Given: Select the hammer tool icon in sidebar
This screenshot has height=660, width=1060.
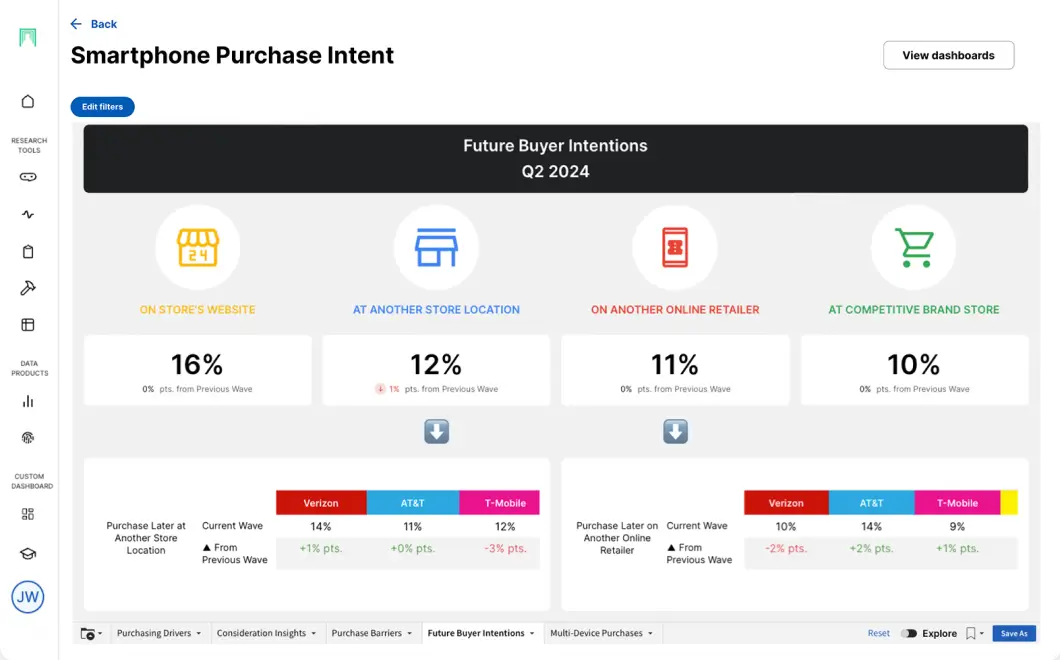Looking at the screenshot, I should 28,288.
